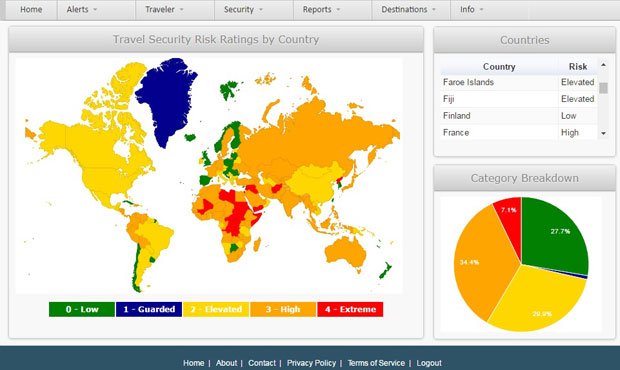This screenshot has height=370, width=620.
Task: Open the Security menu
Action: pos(254,9)
